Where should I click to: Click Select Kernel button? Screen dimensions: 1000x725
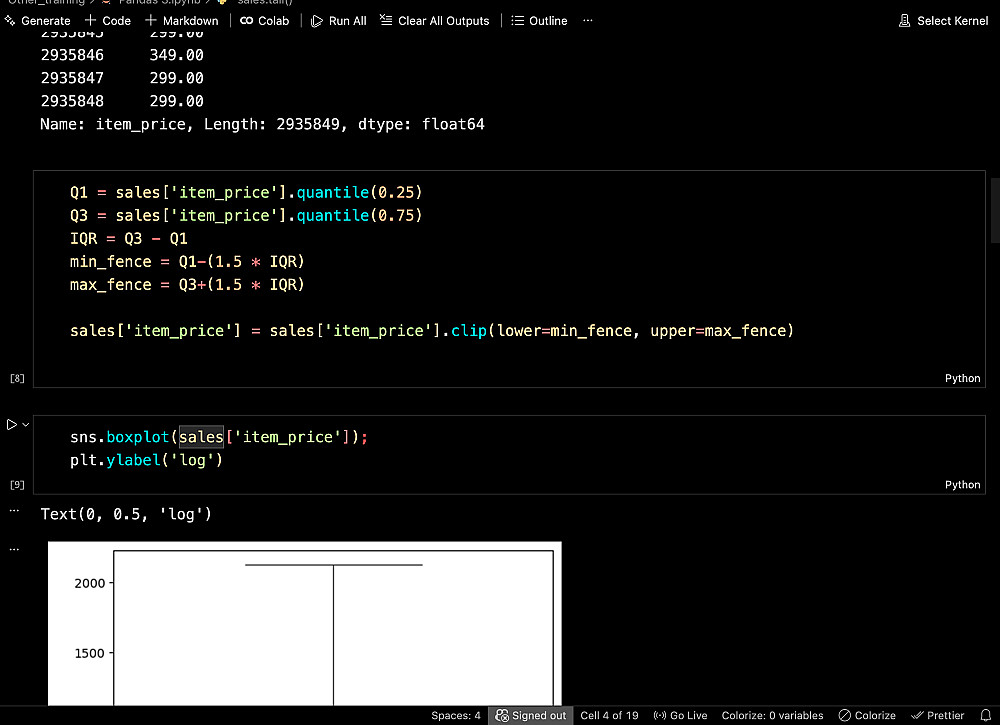click(x=943, y=20)
